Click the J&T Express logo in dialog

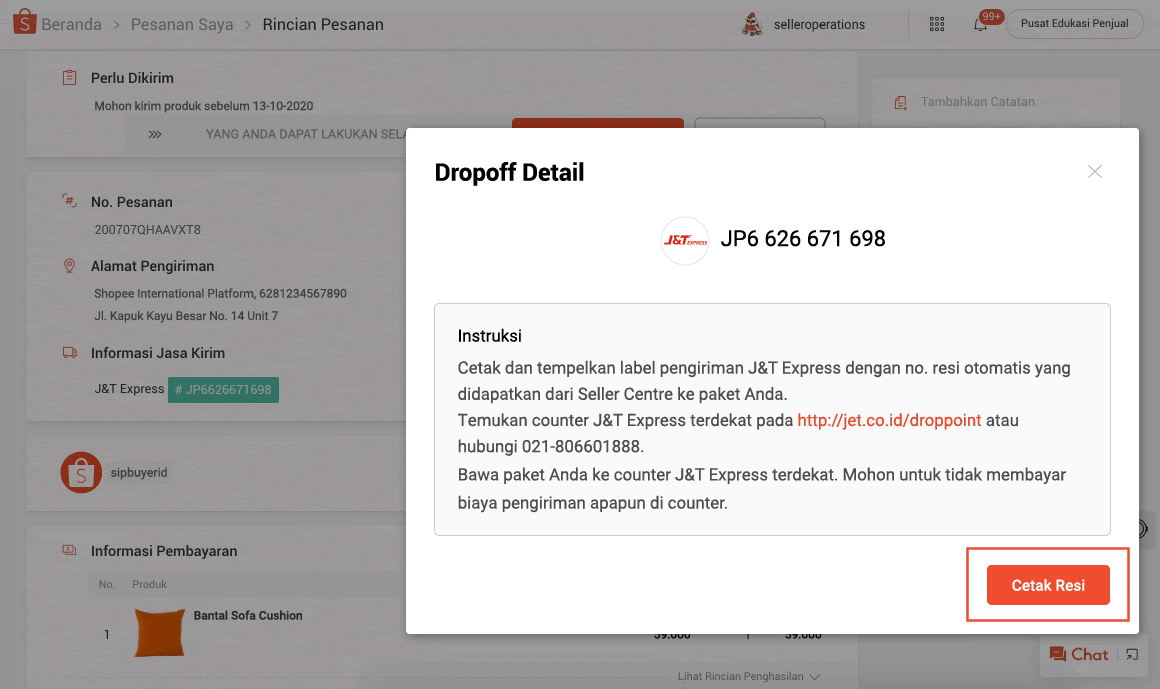(x=685, y=241)
